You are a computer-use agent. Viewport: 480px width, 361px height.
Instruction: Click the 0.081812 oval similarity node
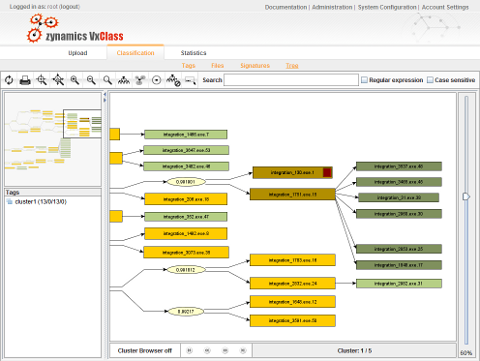186,270
